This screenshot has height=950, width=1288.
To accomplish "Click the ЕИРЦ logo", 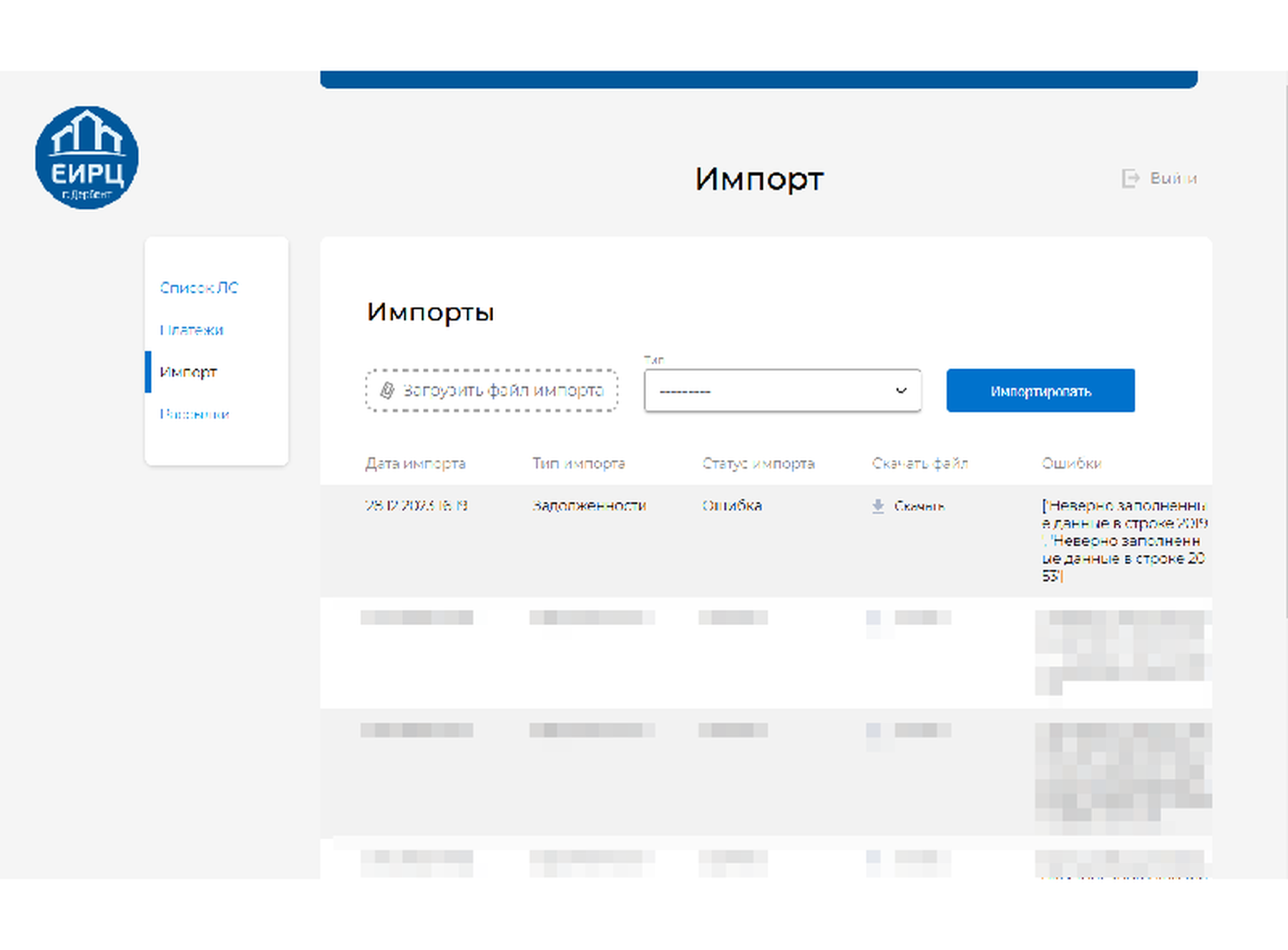I will tap(87, 158).
